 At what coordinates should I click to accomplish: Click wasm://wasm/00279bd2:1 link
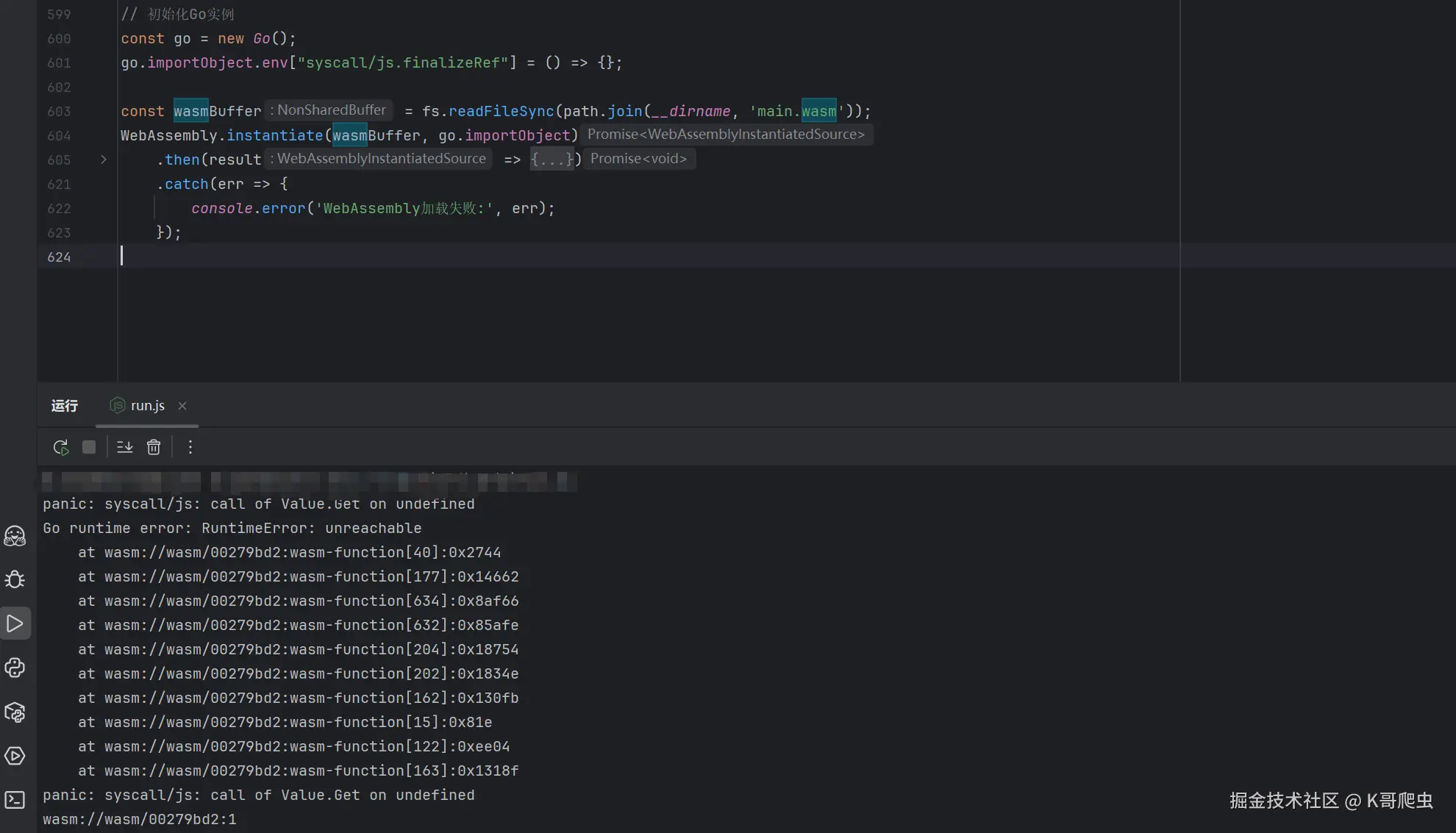(x=140, y=819)
